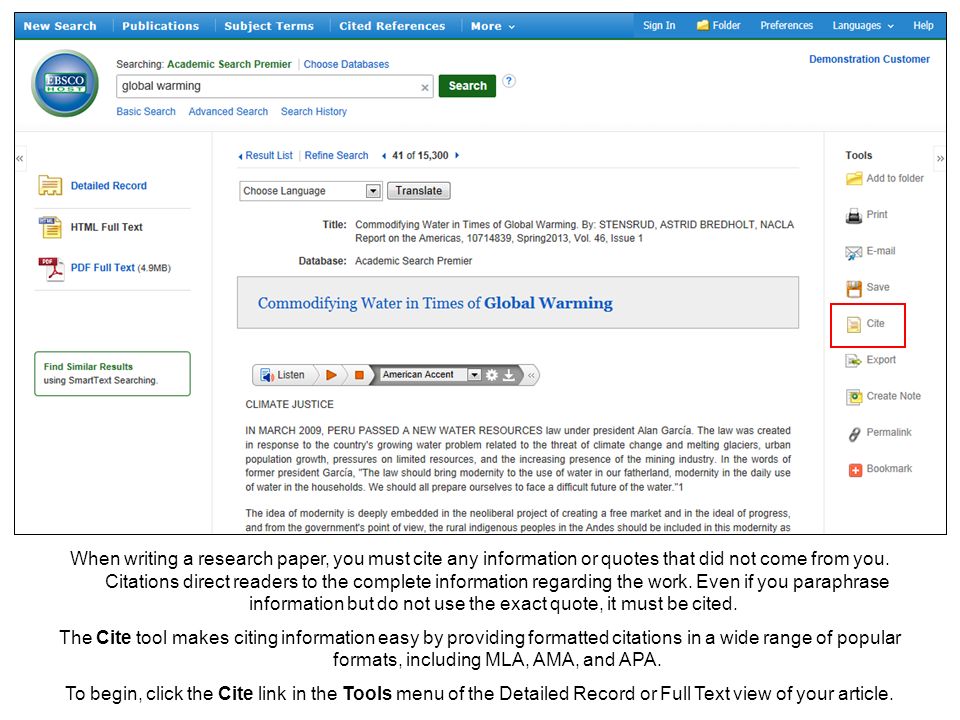
Task: Click the Permalink link text
Action: pos(888,432)
